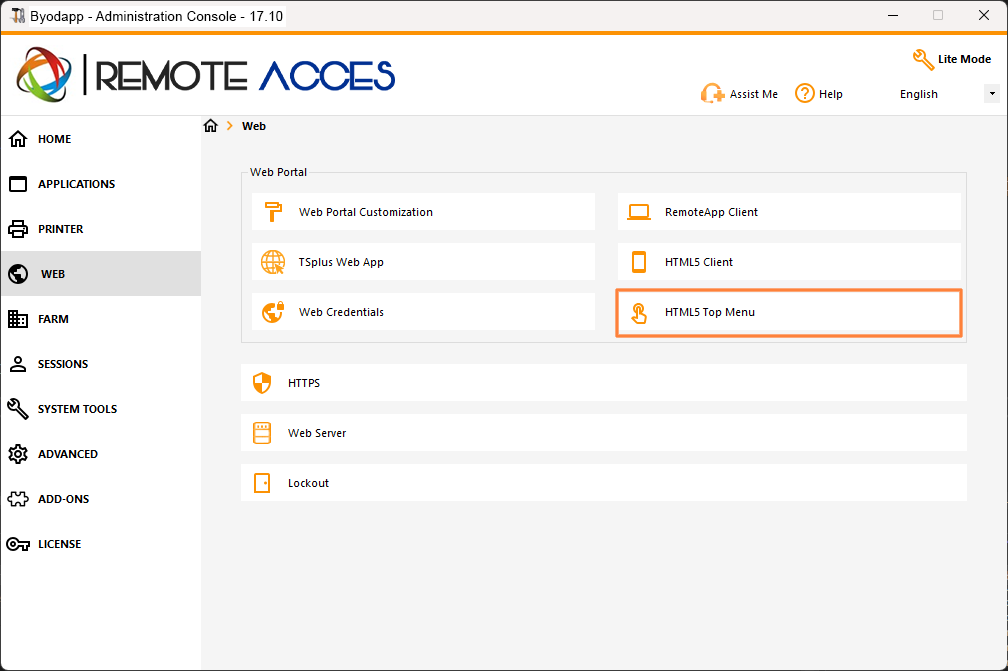The width and height of the screenshot is (1008, 671).
Task: Open RemoteApp Client tile
Action: pos(789,212)
